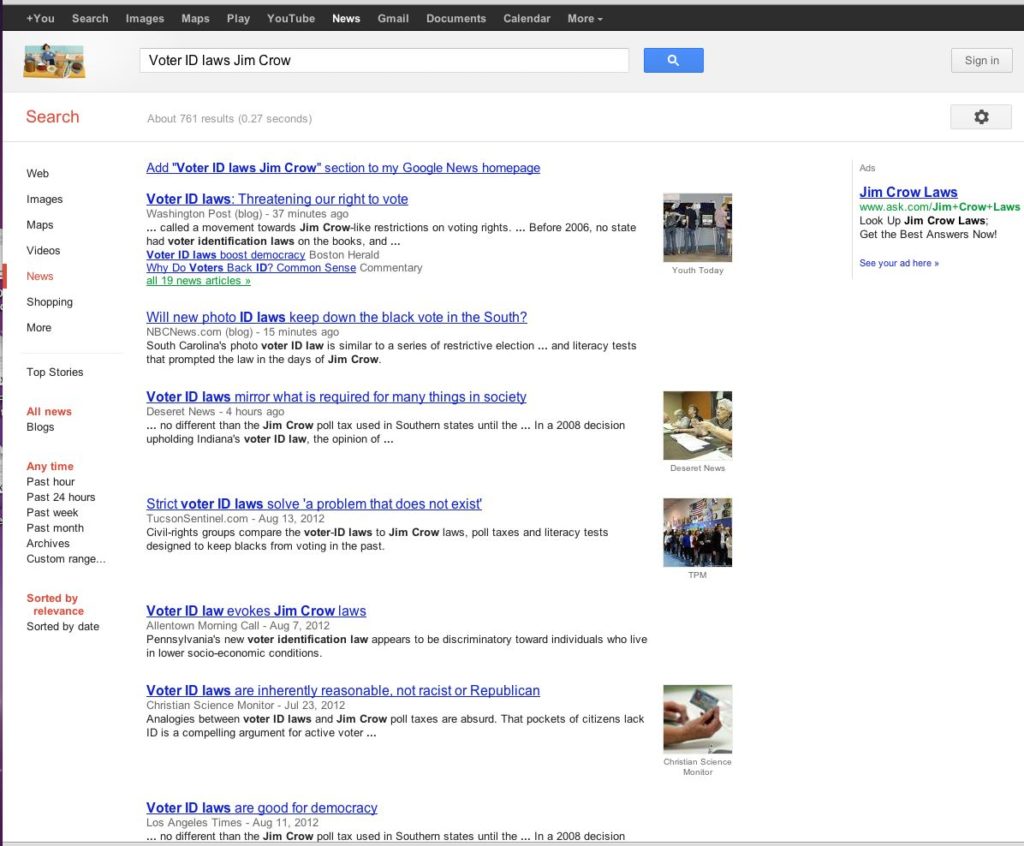Open 'Voter ID laws are inherently reasonable' article
Viewport: 1024px width, 846px height.
click(x=343, y=691)
